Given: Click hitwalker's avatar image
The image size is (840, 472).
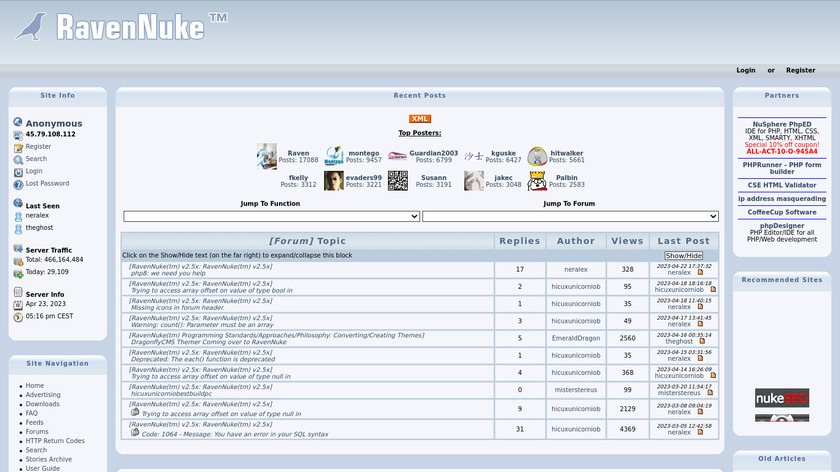Looking at the screenshot, I should click(537, 156).
